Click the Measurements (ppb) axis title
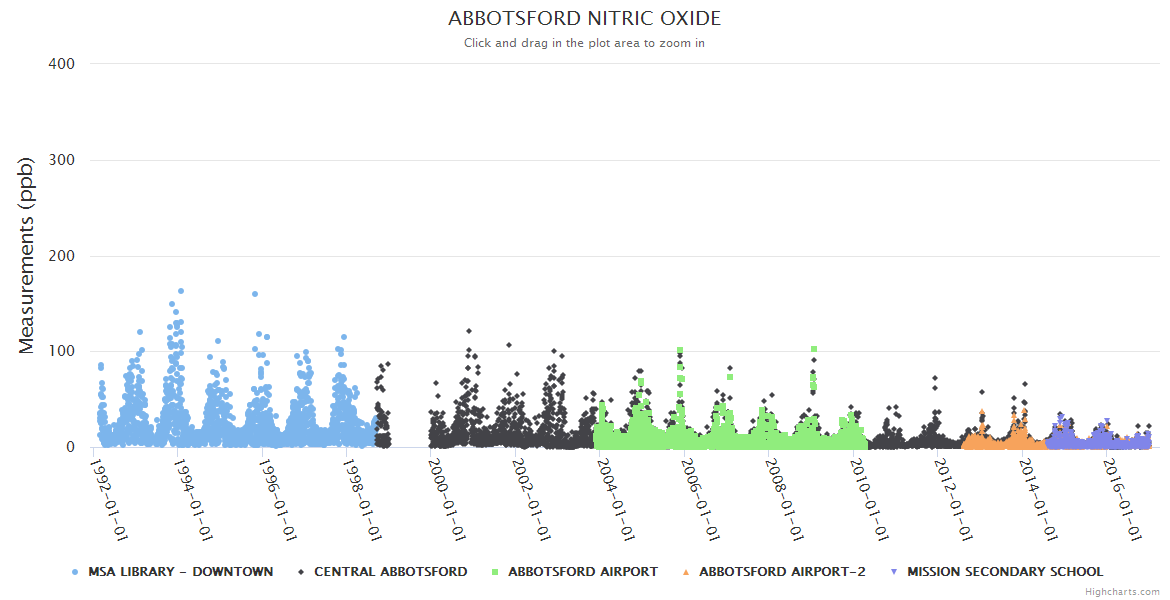Image resolution: width=1170 pixels, height=600 pixels. point(27,256)
